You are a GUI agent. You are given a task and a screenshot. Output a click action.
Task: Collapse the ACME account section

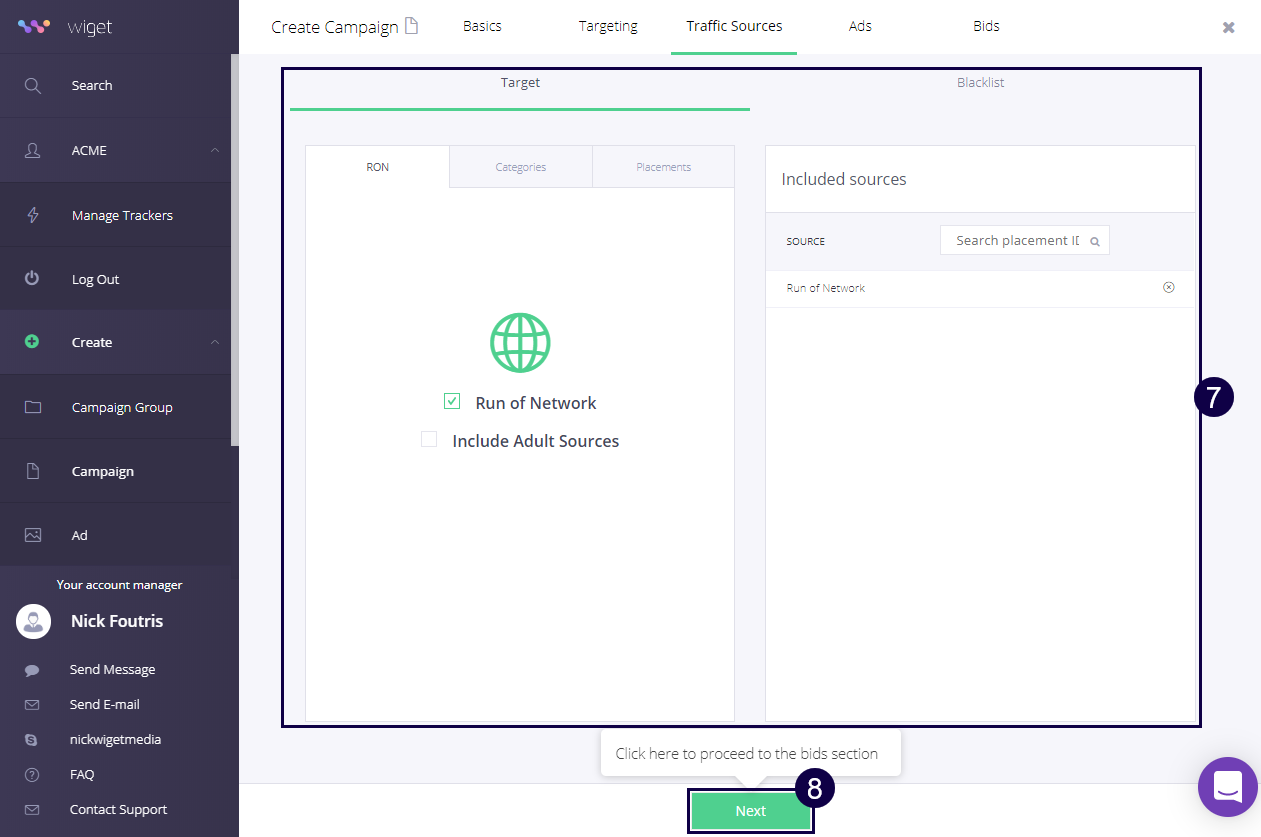(214, 151)
